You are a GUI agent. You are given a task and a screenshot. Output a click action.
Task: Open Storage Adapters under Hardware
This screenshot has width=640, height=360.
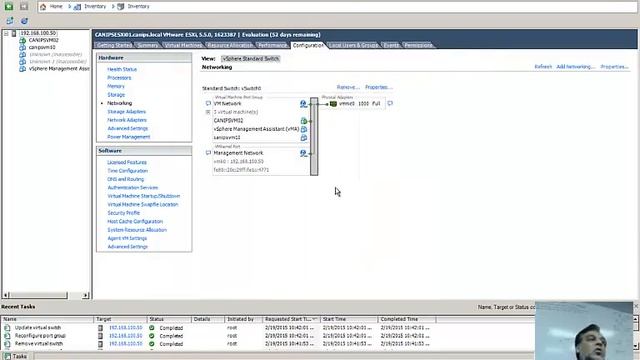pyautogui.click(x=127, y=111)
